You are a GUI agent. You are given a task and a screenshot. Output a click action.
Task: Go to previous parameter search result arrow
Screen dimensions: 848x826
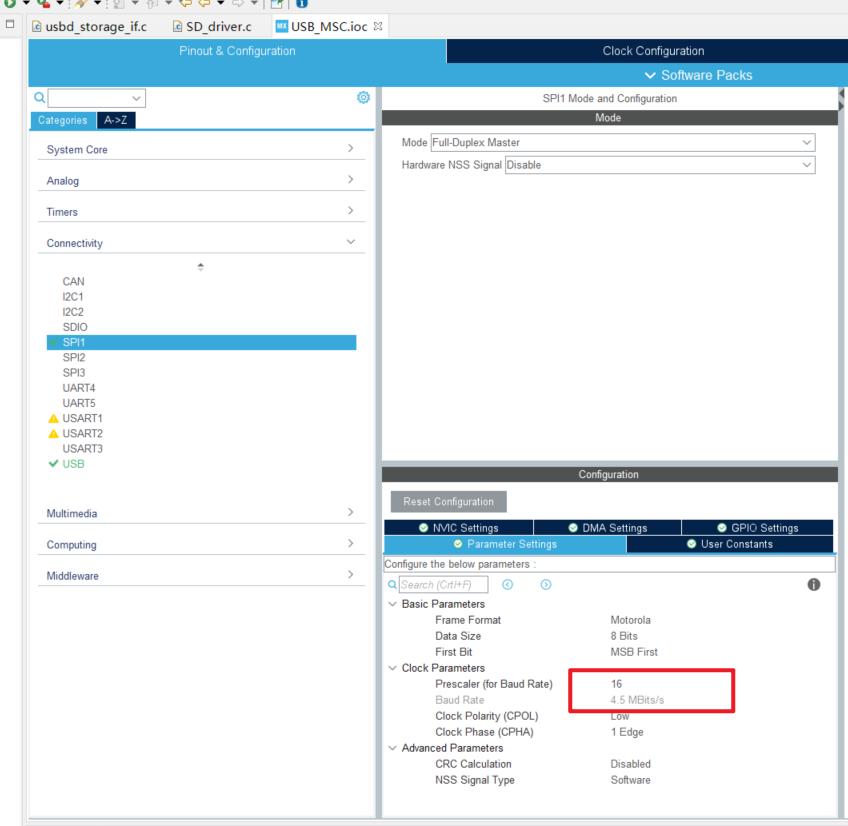(507, 585)
